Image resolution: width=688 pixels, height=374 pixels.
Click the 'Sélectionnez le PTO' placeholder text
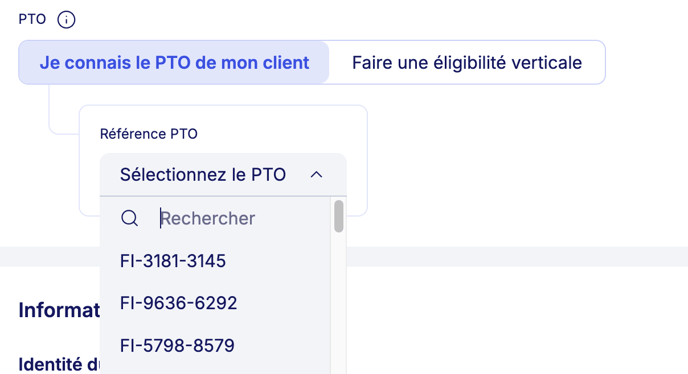point(203,175)
